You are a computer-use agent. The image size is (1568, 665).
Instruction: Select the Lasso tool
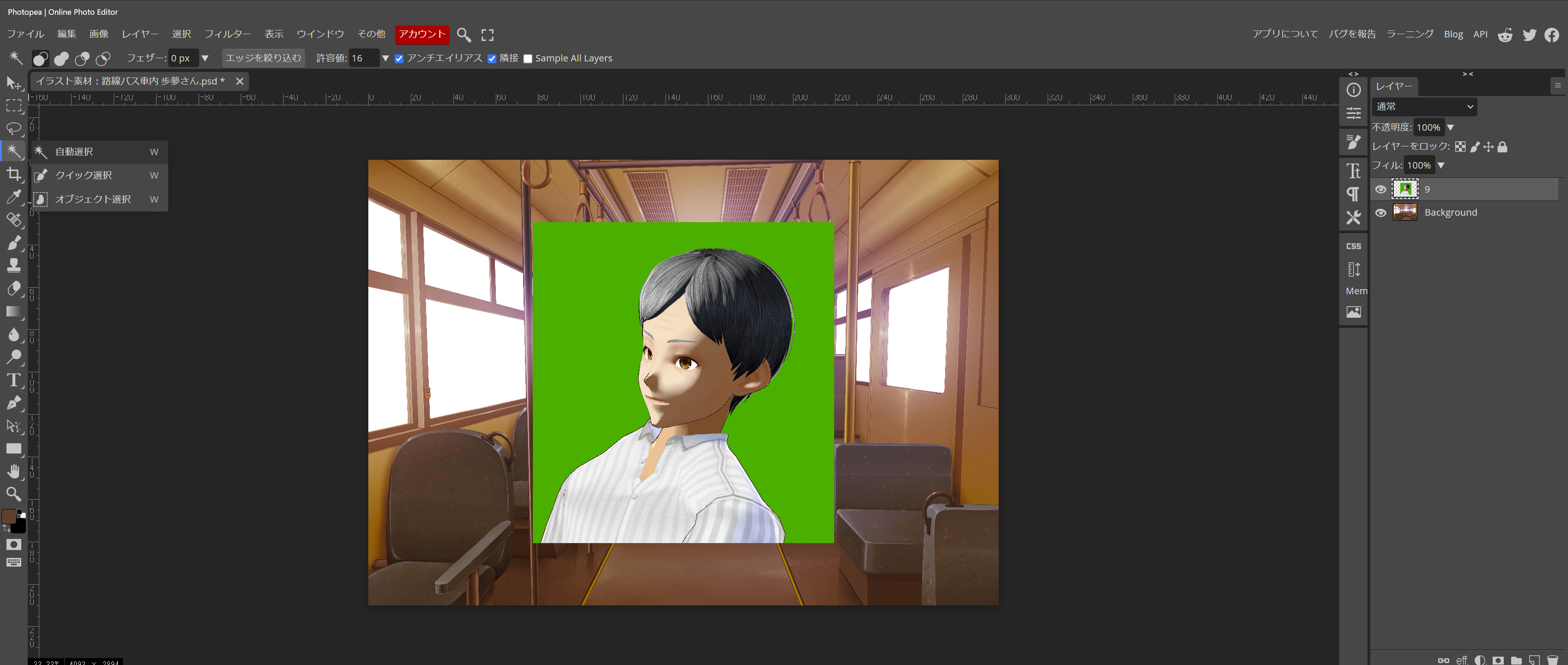click(x=13, y=128)
